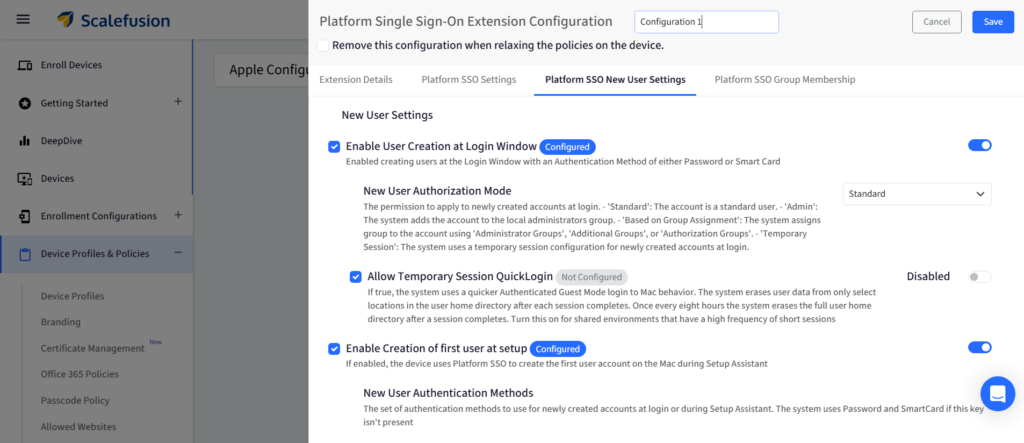
Task: Click the configuration name input field
Action: (x=706, y=22)
